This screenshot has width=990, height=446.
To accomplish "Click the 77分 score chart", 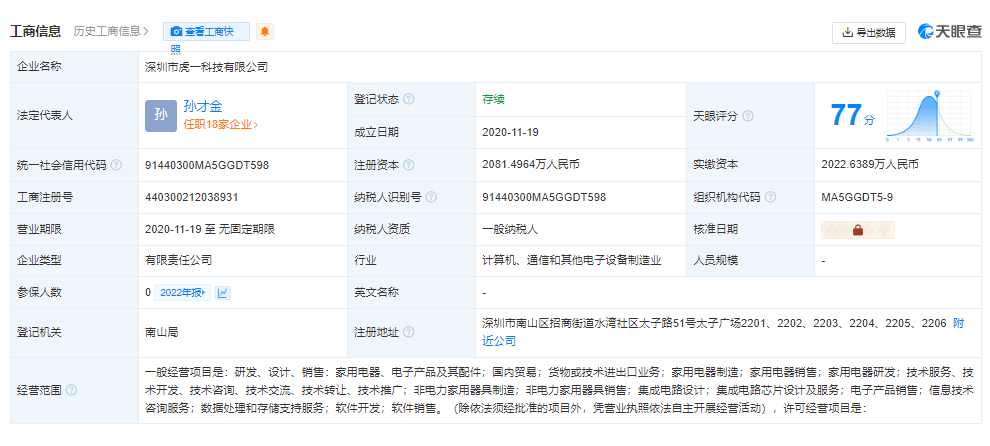I will (928, 116).
